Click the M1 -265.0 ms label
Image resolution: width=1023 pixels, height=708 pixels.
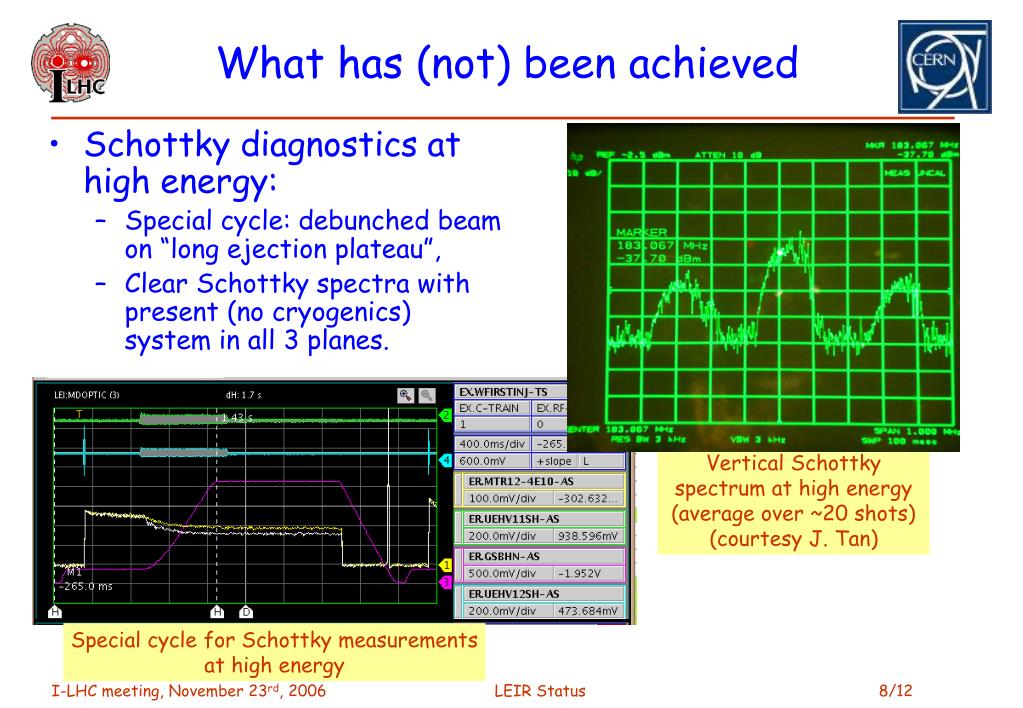[x=86, y=579]
